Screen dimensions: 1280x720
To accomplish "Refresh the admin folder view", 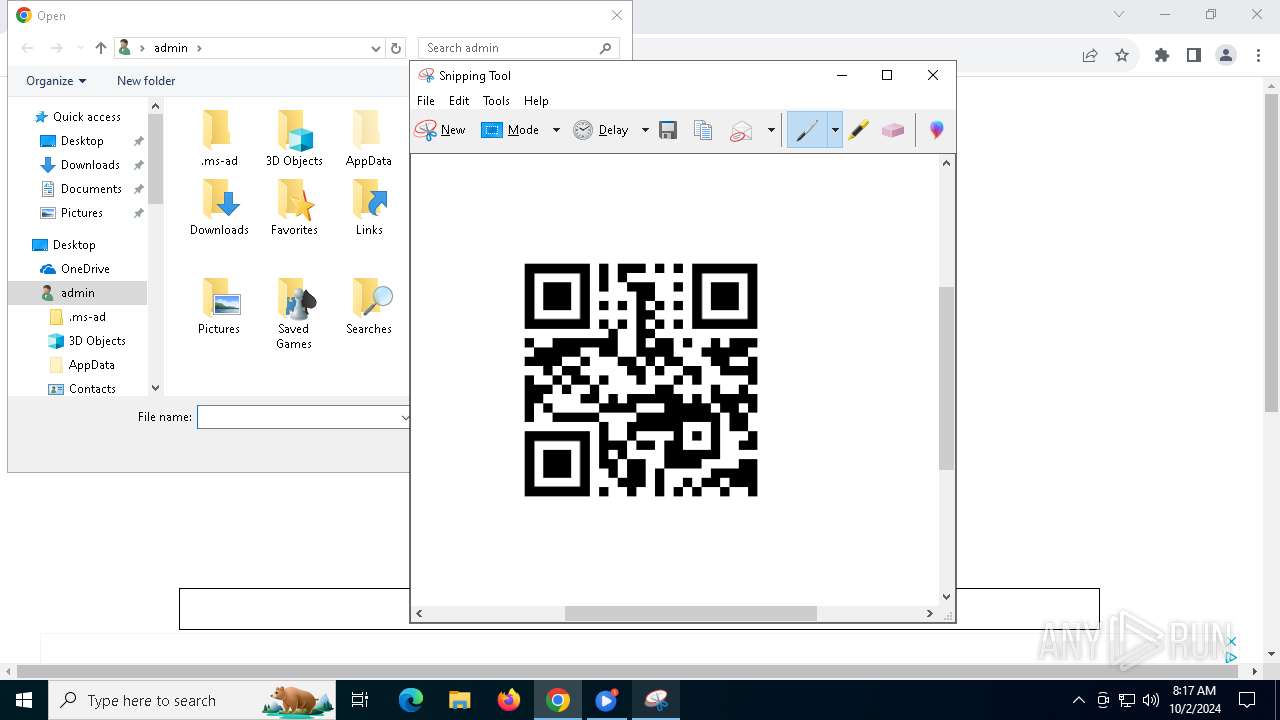I will pos(396,48).
